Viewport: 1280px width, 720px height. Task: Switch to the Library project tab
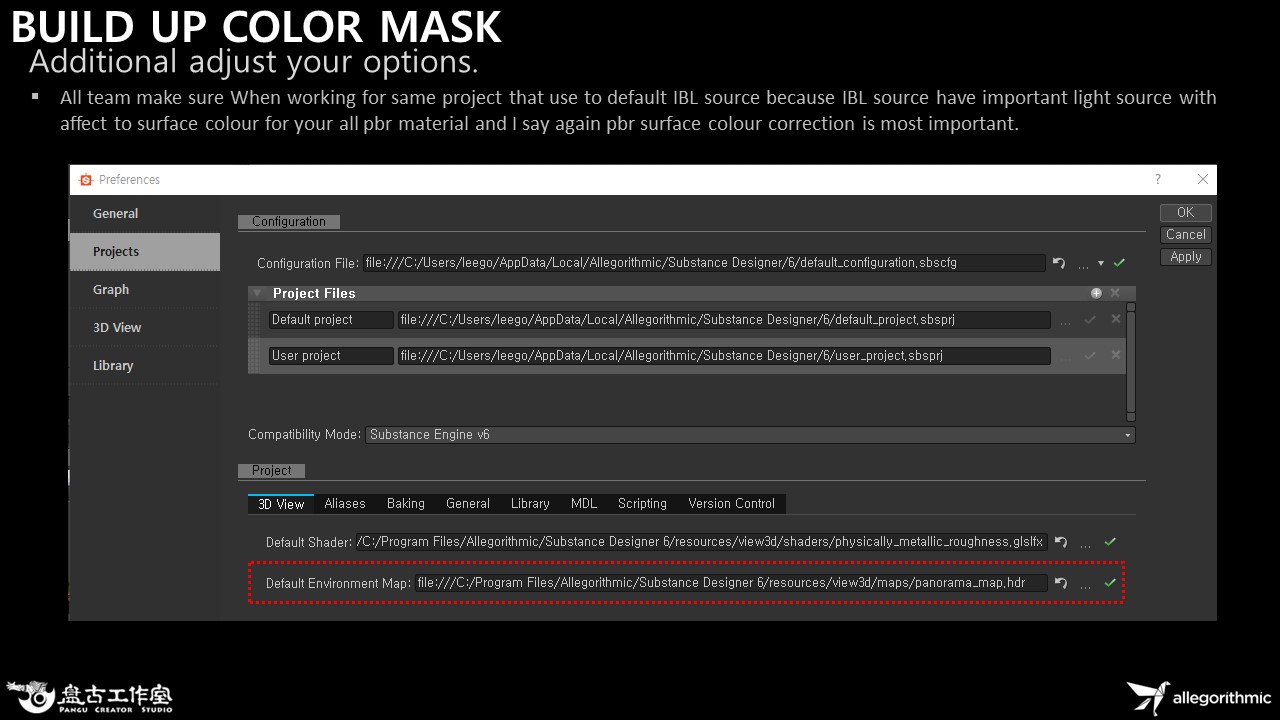click(530, 504)
